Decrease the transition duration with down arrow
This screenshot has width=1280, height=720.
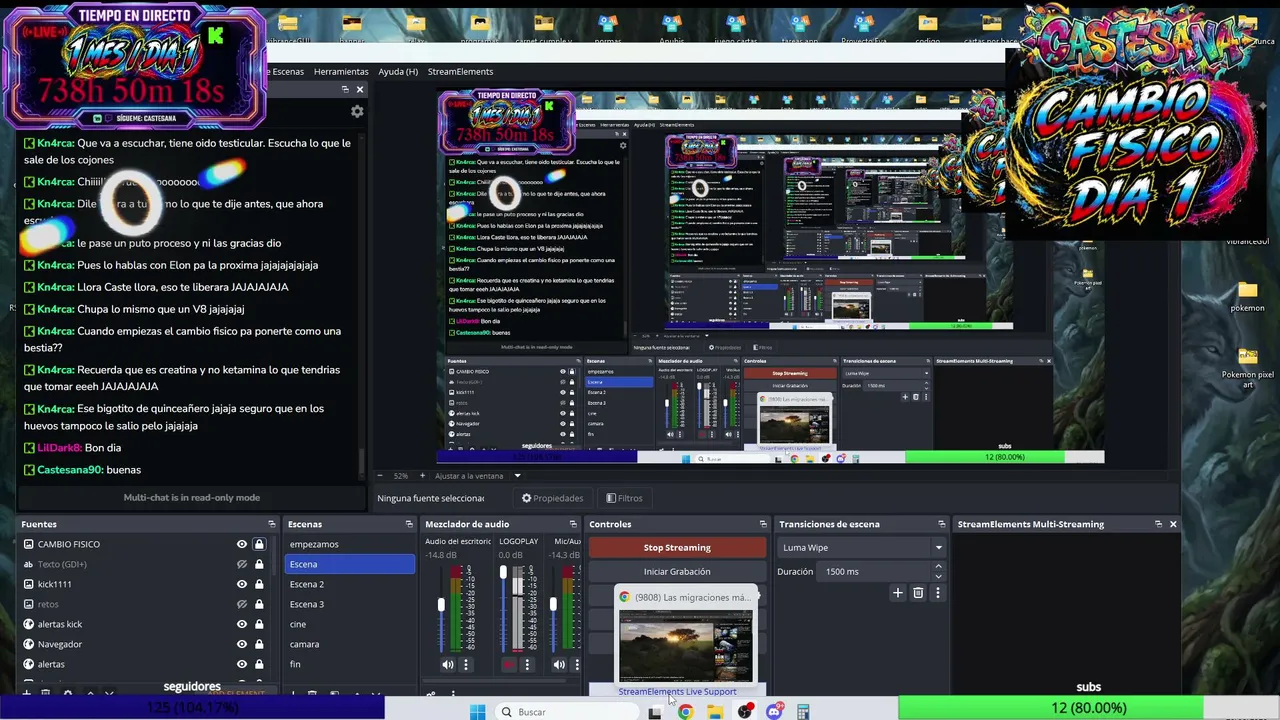pos(938,577)
